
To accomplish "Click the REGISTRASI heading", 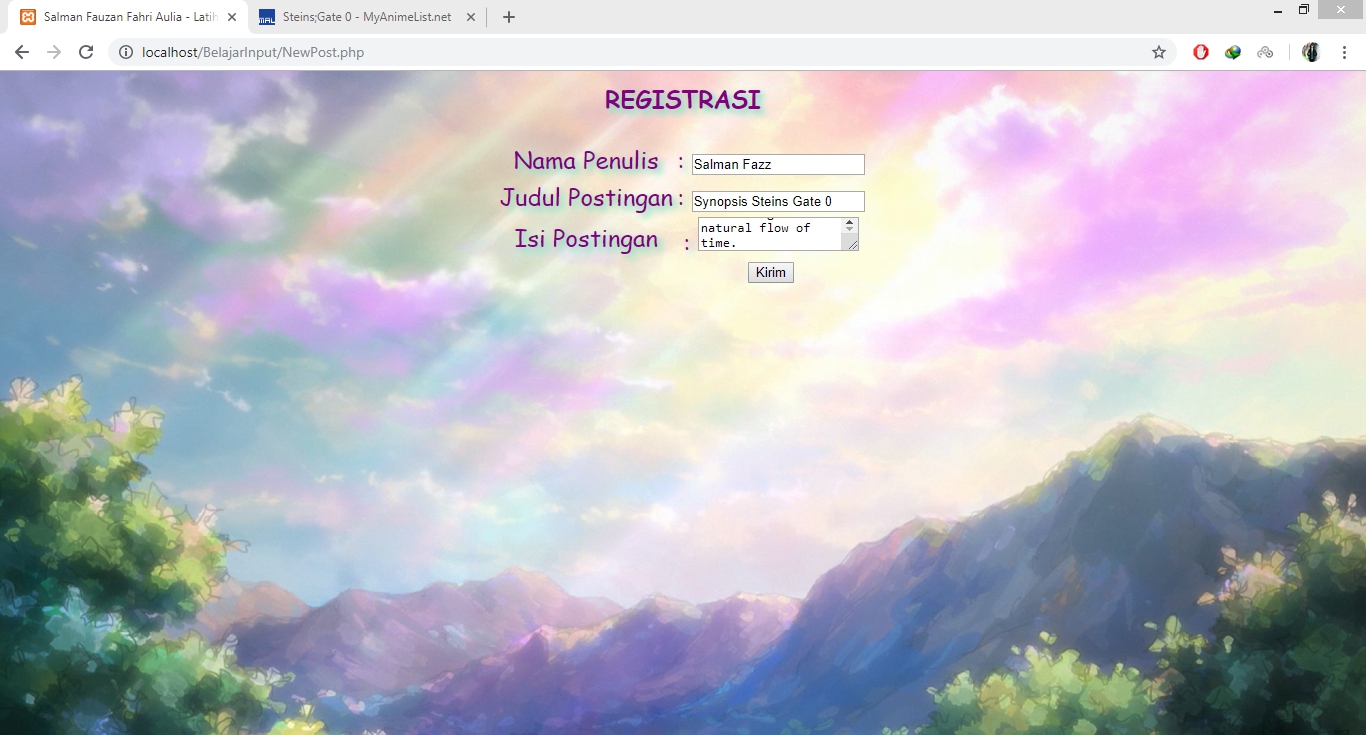I will tap(683, 100).
